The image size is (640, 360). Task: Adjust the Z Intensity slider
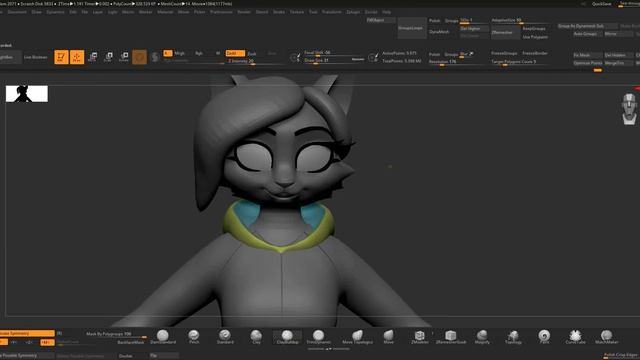[x=255, y=61]
